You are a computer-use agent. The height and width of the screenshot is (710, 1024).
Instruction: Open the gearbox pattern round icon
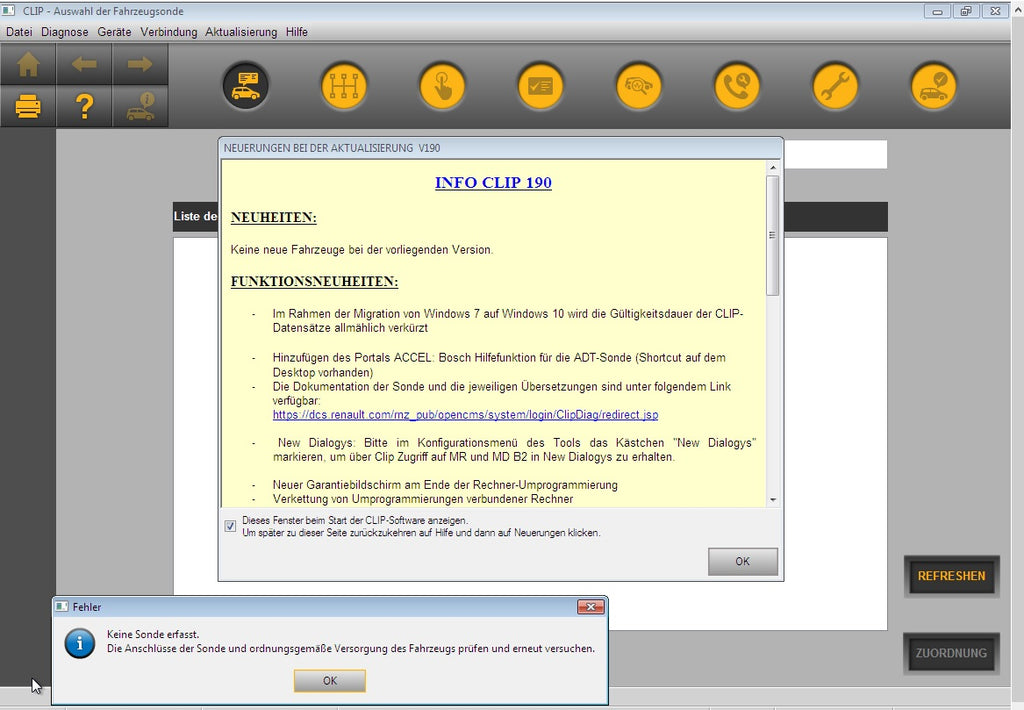pos(344,87)
